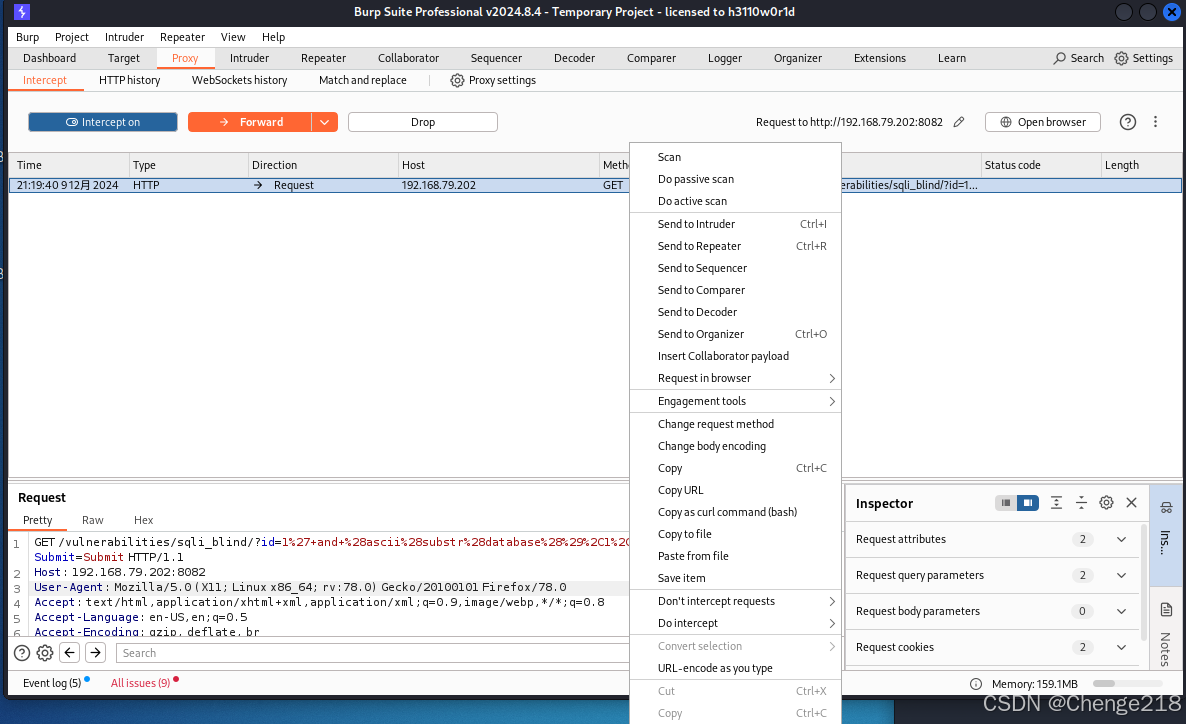Open Request in browser submenu
The height and width of the screenshot is (724, 1186).
pos(734,378)
